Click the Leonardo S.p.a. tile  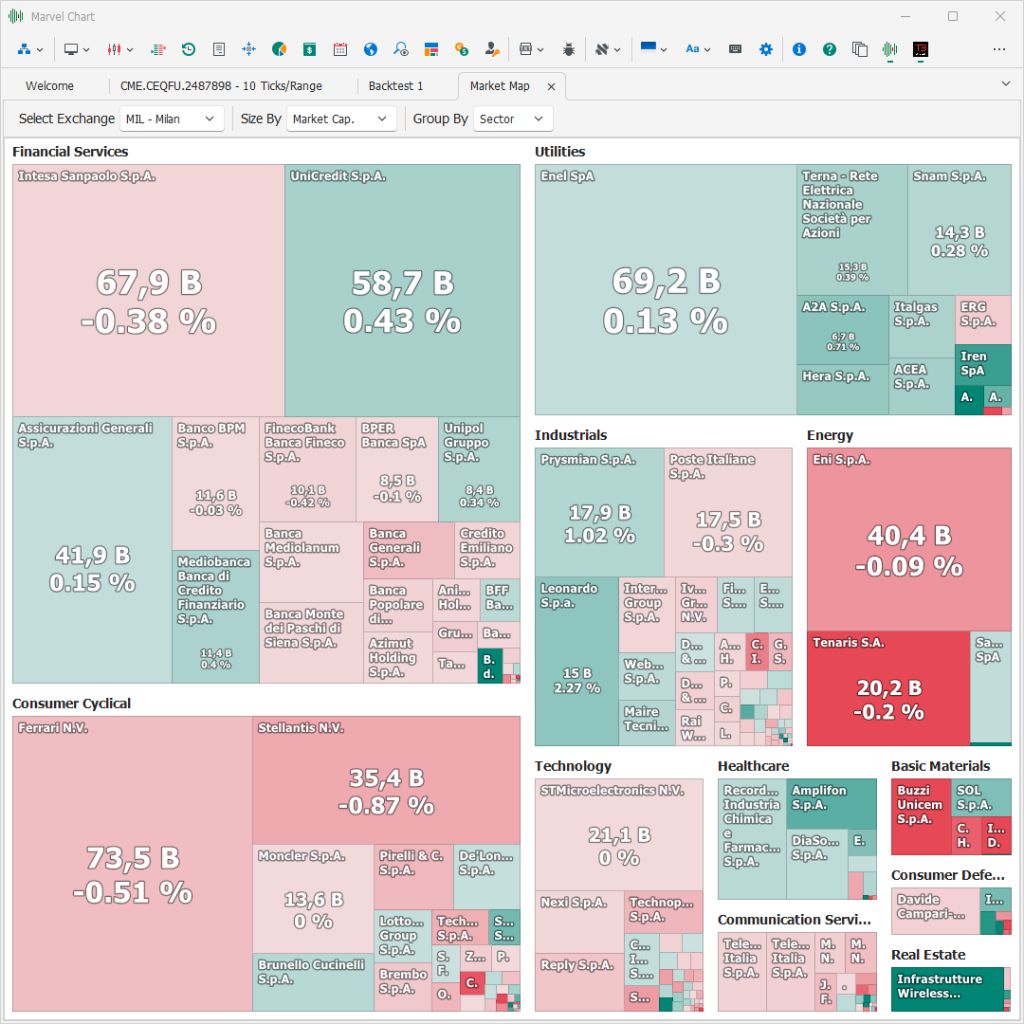tap(577, 662)
